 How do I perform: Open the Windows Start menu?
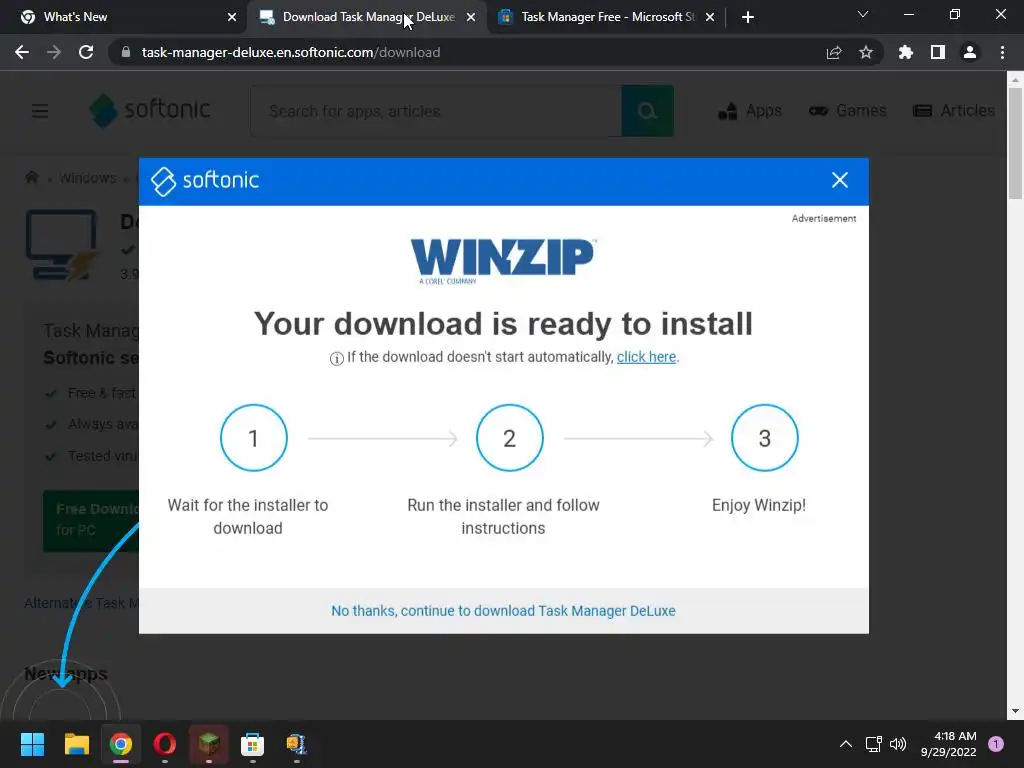pos(32,744)
